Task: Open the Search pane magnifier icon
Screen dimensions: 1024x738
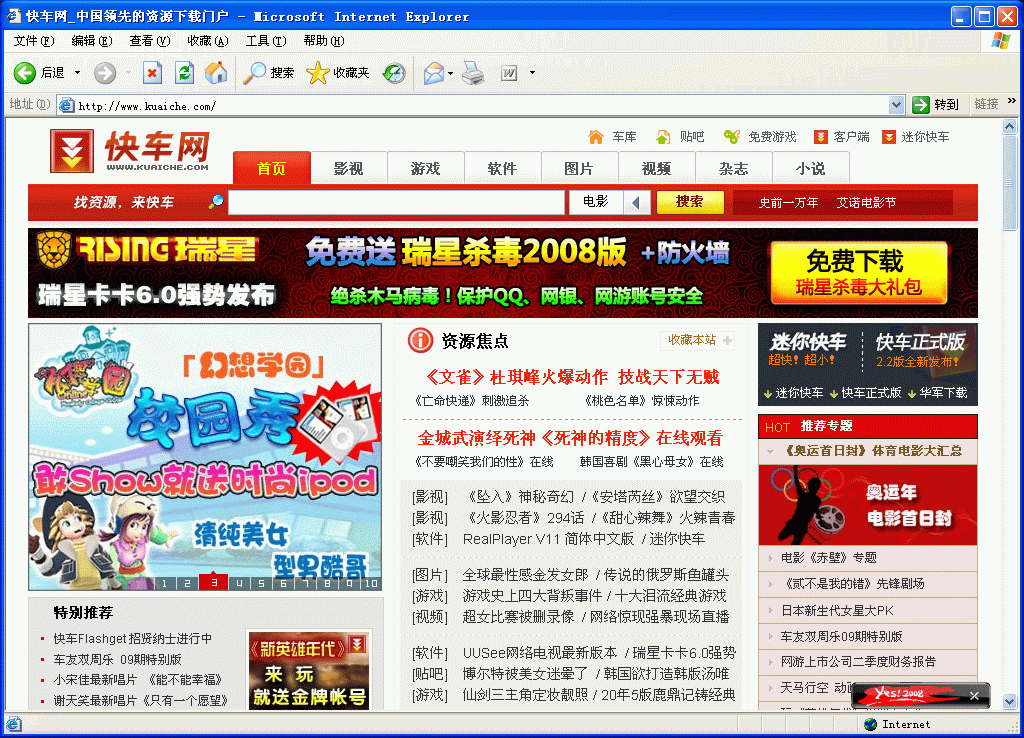Action: click(253, 72)
